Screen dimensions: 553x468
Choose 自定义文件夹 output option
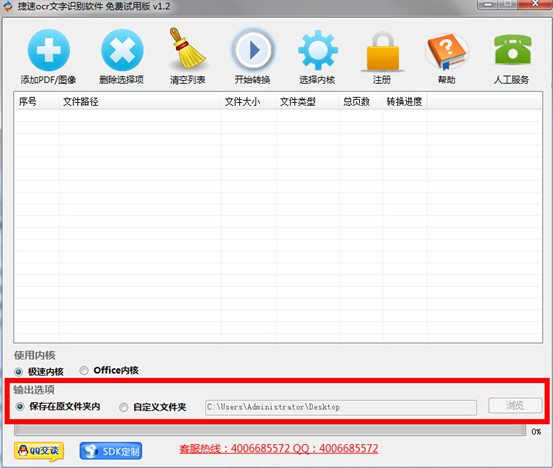[123, 407]
